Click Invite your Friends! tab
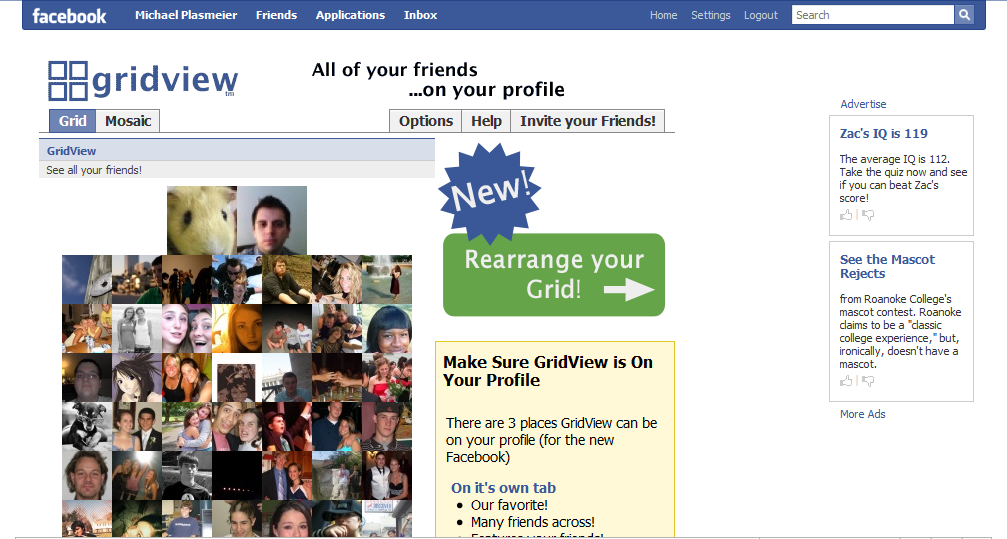The image size is (1007, 539). 588,121
